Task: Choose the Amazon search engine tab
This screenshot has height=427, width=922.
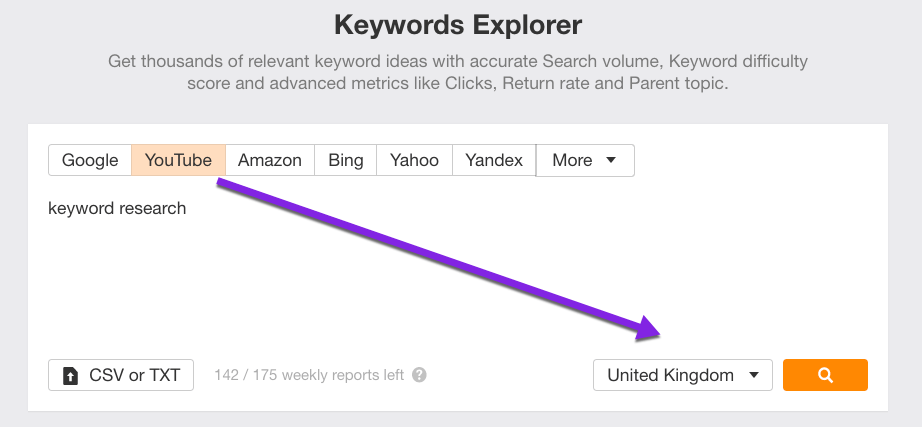Action: 270,160
